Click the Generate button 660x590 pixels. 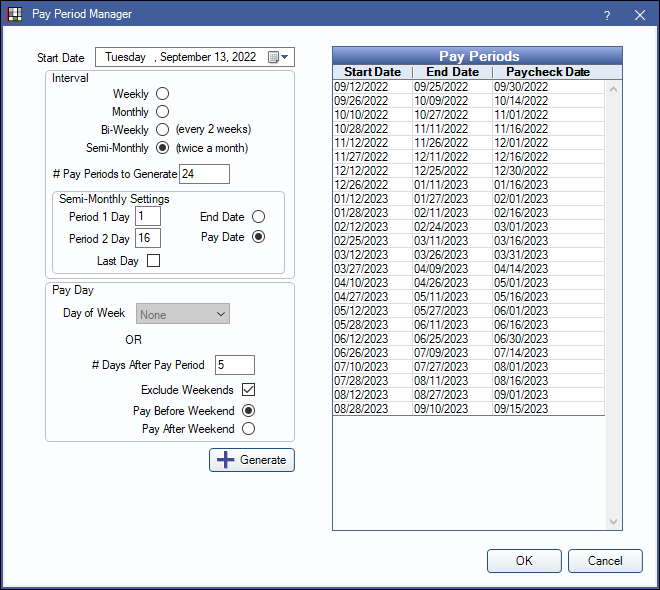click(252, 460)
